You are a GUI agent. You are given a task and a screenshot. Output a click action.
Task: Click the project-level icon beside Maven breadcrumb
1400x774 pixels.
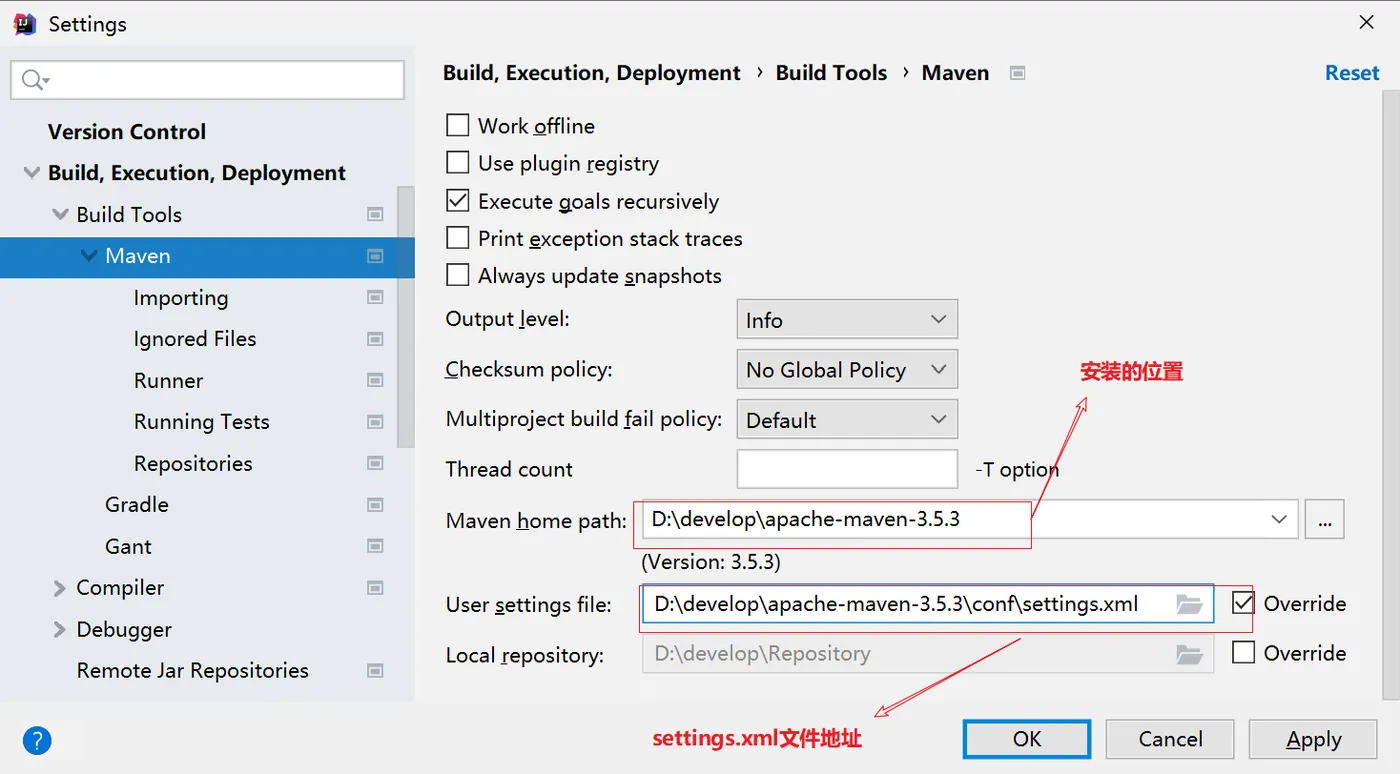pos(1018,73)
